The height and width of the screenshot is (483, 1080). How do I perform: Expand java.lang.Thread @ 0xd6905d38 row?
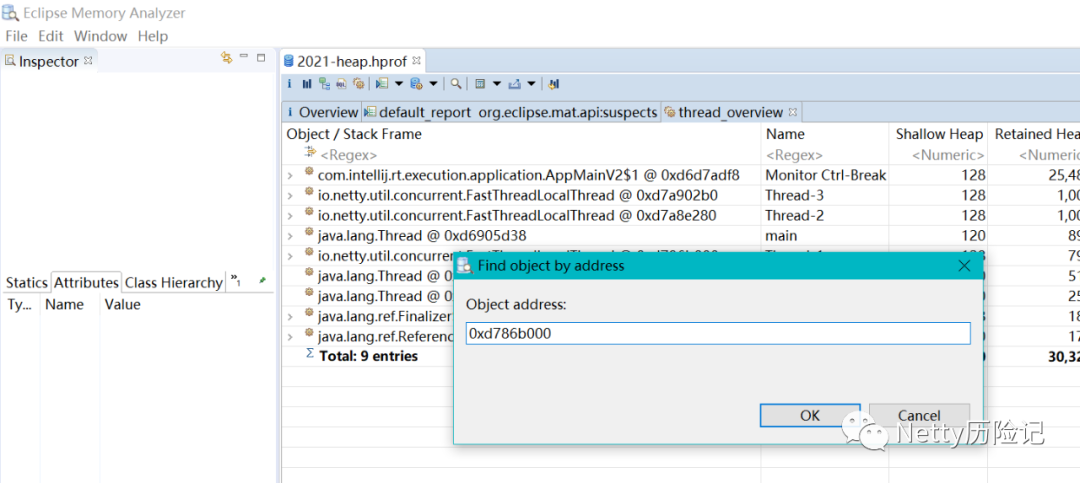click(x=290, y=236)
